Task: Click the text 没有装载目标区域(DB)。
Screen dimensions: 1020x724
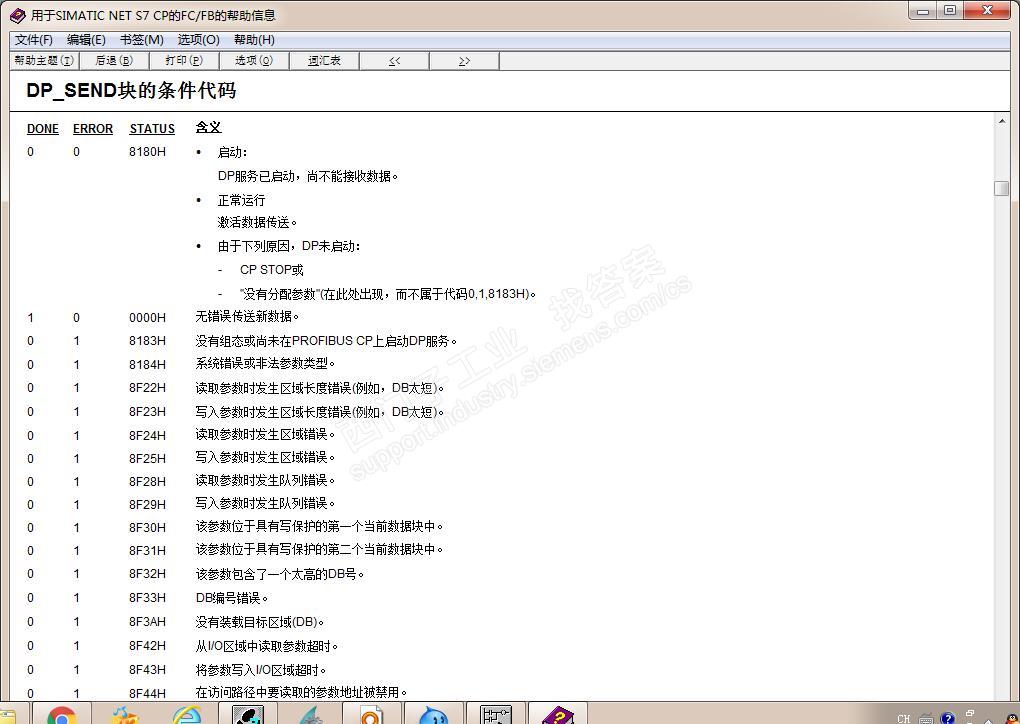Action: pos(260,622)
